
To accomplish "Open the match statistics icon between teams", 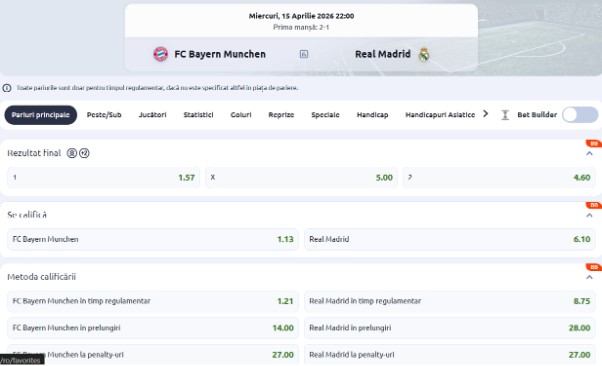I will [x=304, y=54].
